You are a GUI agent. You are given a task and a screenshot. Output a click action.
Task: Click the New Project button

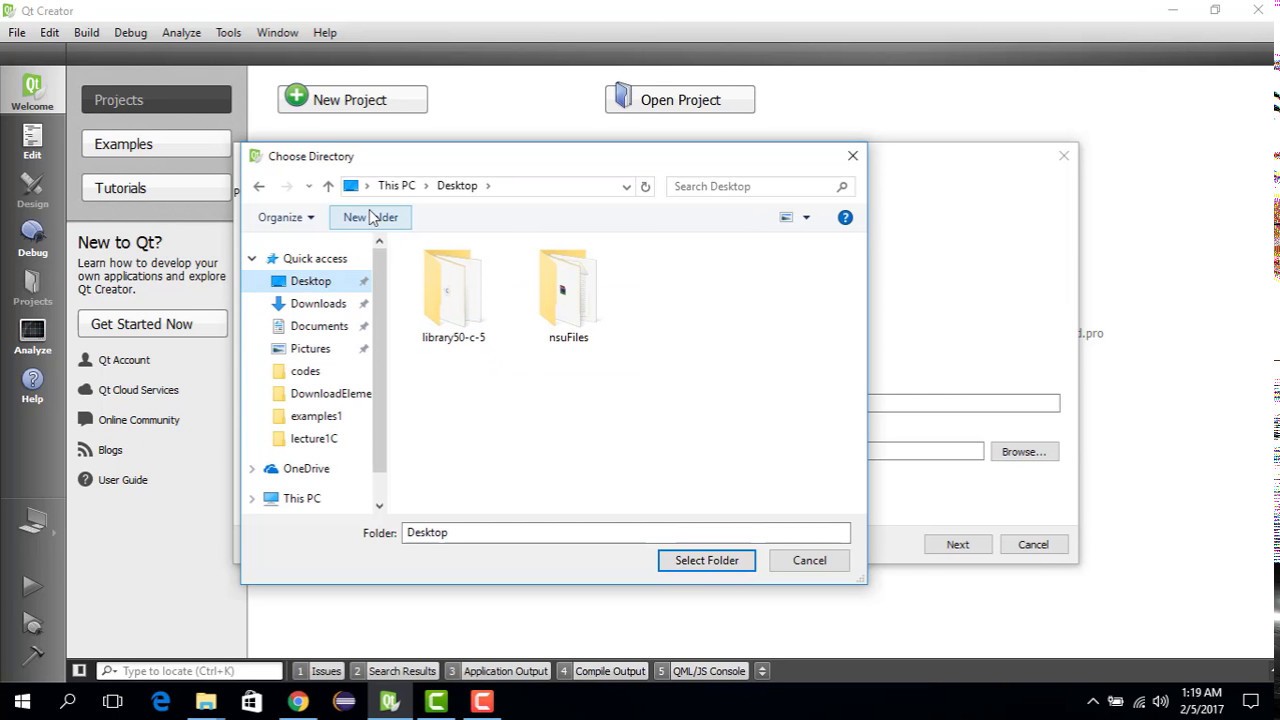click(x=352, y=99)
